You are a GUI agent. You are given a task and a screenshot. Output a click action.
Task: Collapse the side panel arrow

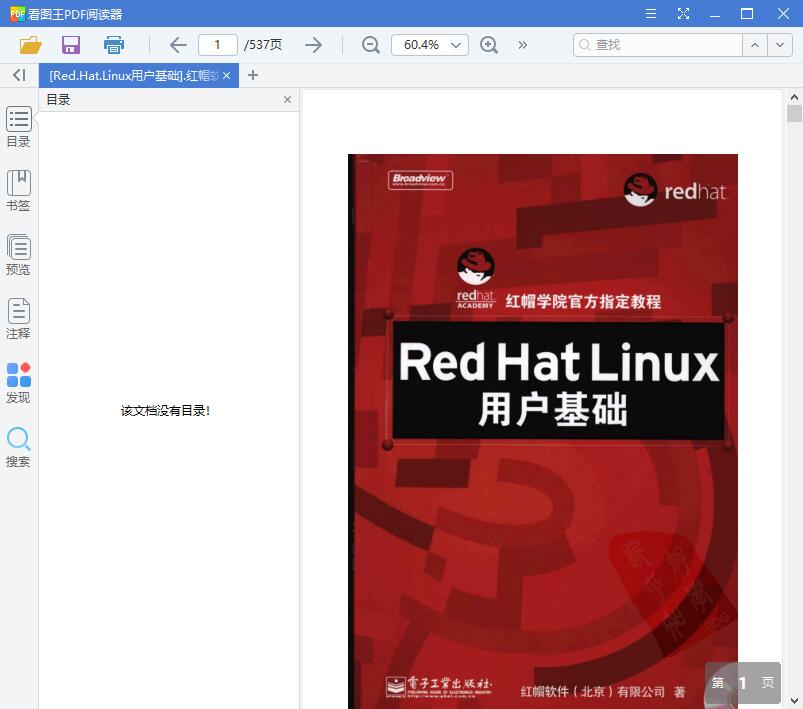pos(19,75)
